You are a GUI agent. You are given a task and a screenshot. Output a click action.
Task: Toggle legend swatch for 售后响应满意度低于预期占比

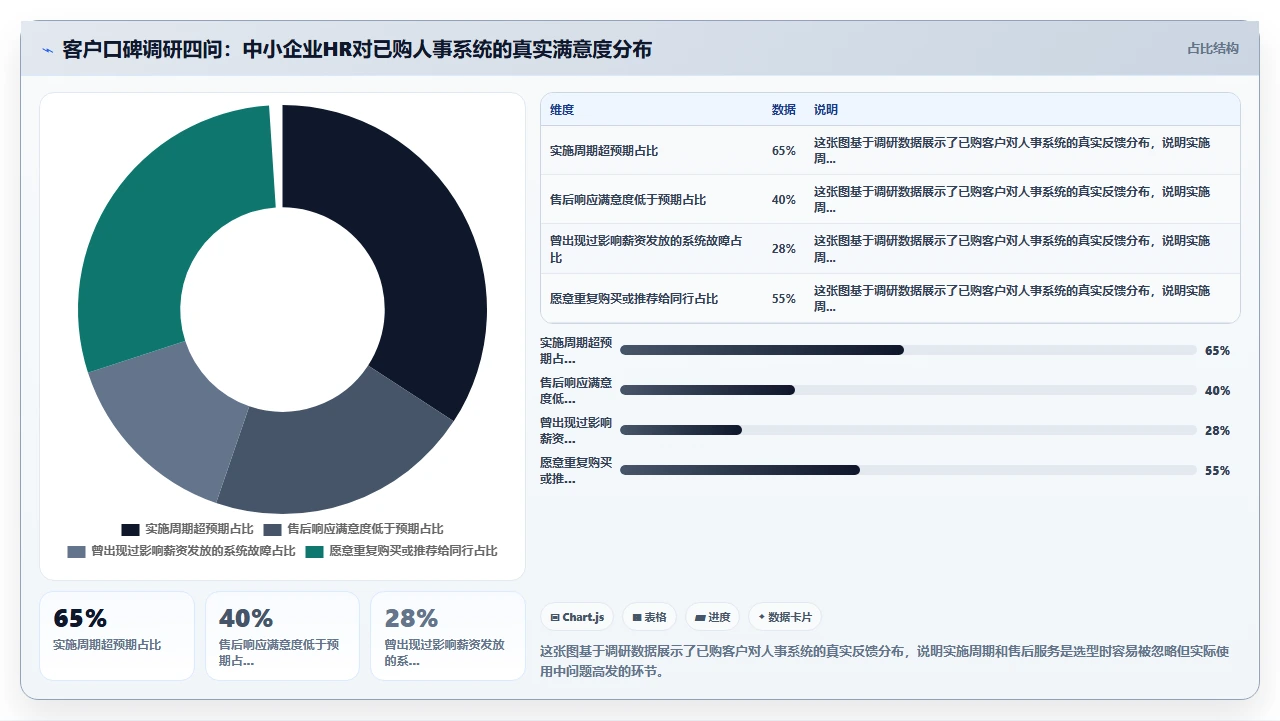click(272, 529)
